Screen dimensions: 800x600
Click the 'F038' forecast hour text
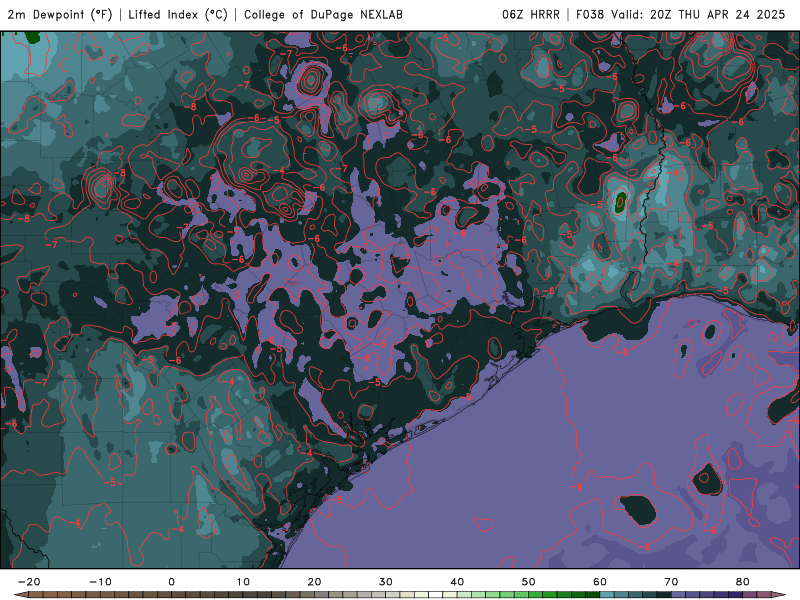(590, 14)
